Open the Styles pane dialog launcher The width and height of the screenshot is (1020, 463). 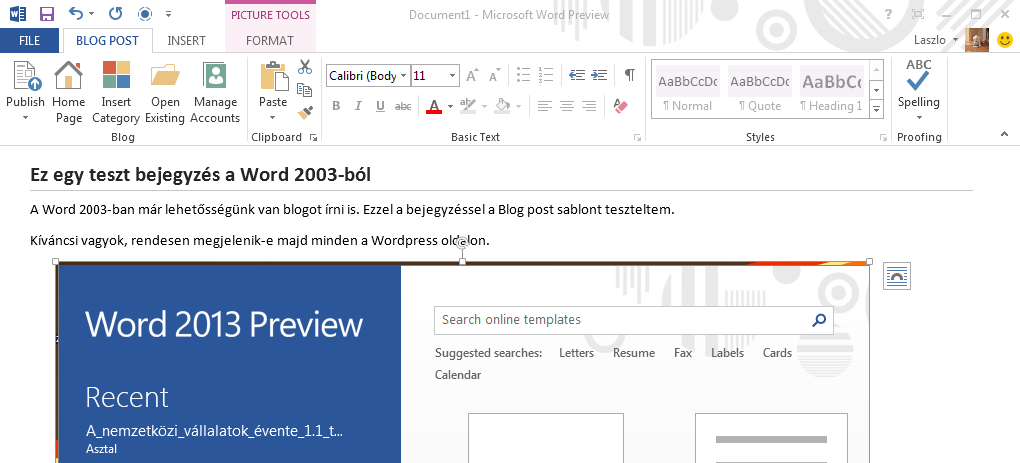tap(883, 137)
